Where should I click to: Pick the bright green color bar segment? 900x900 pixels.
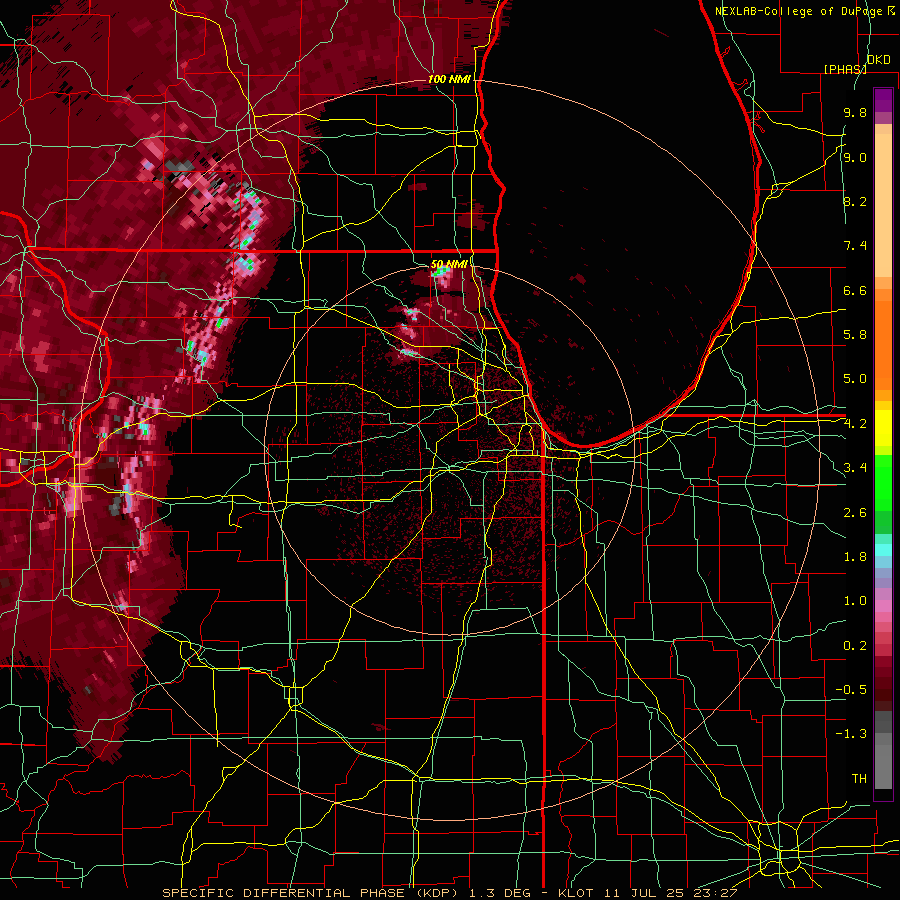click(x=883, y=482)
